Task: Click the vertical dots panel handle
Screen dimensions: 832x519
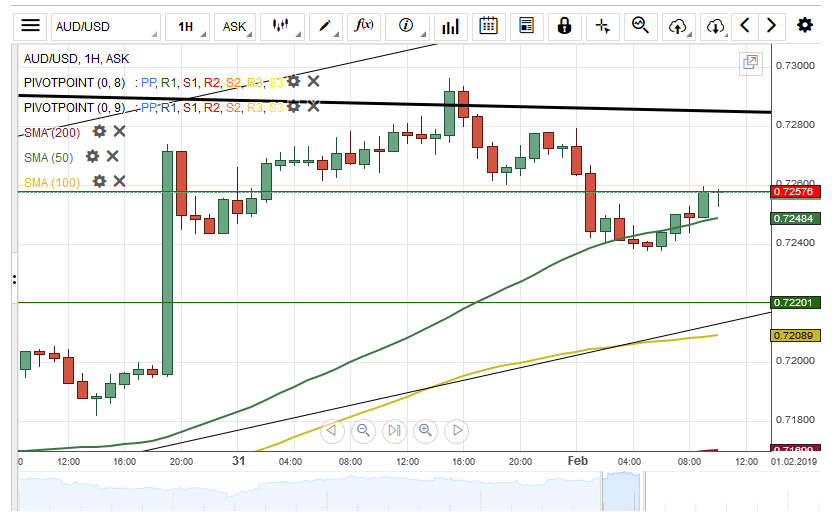Action: pyautogui.click(x=14, y=279)
